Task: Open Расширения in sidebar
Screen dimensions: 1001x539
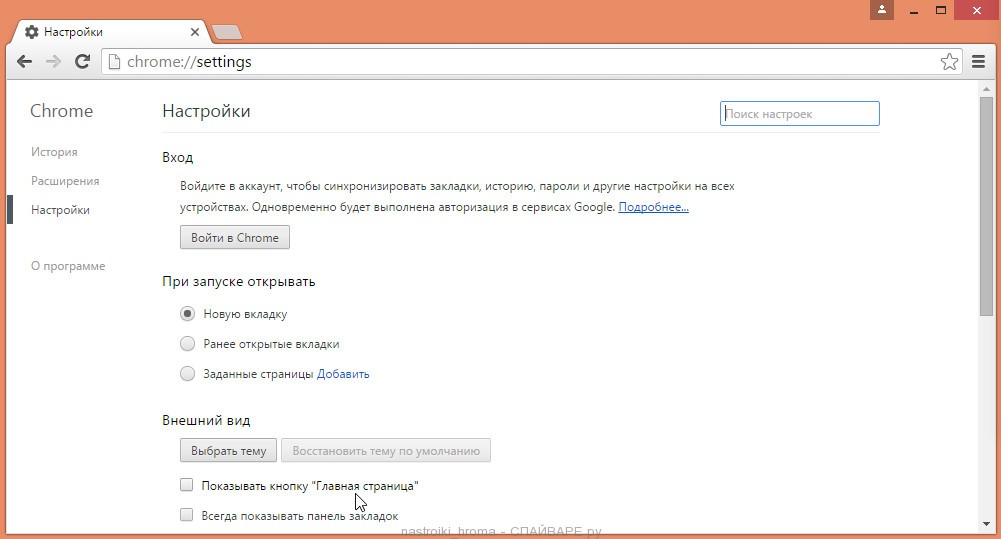Action: click(x=65, y=181)
